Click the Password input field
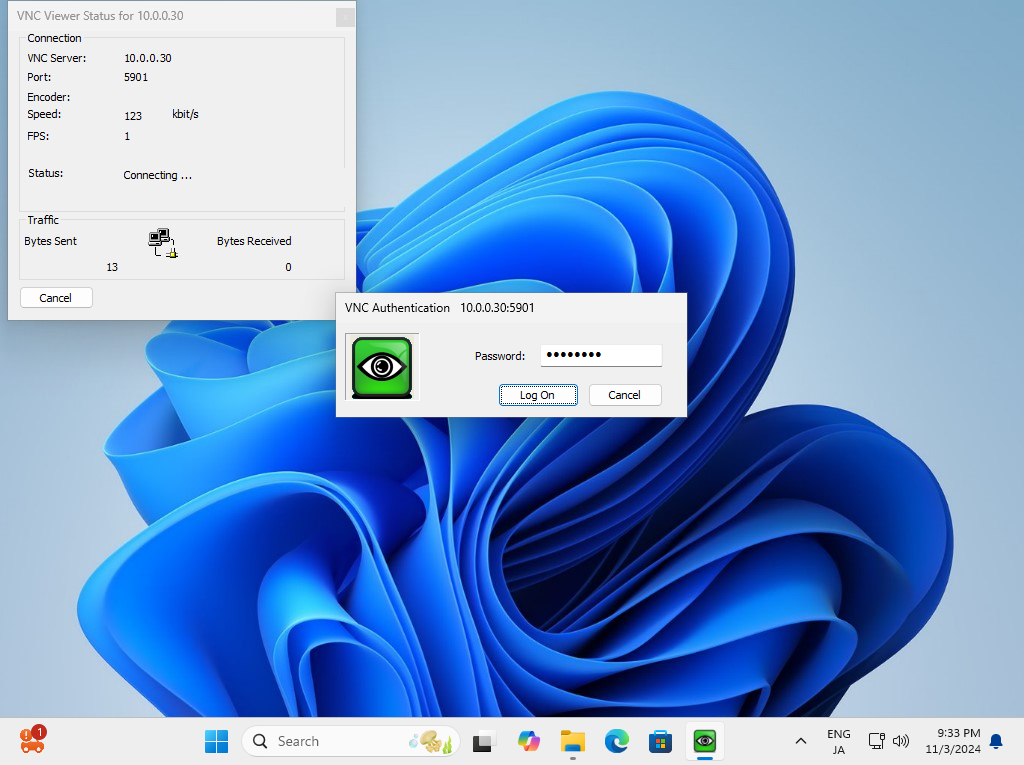Viewport: 1024px width, 765px height. (x=601, y=356)
